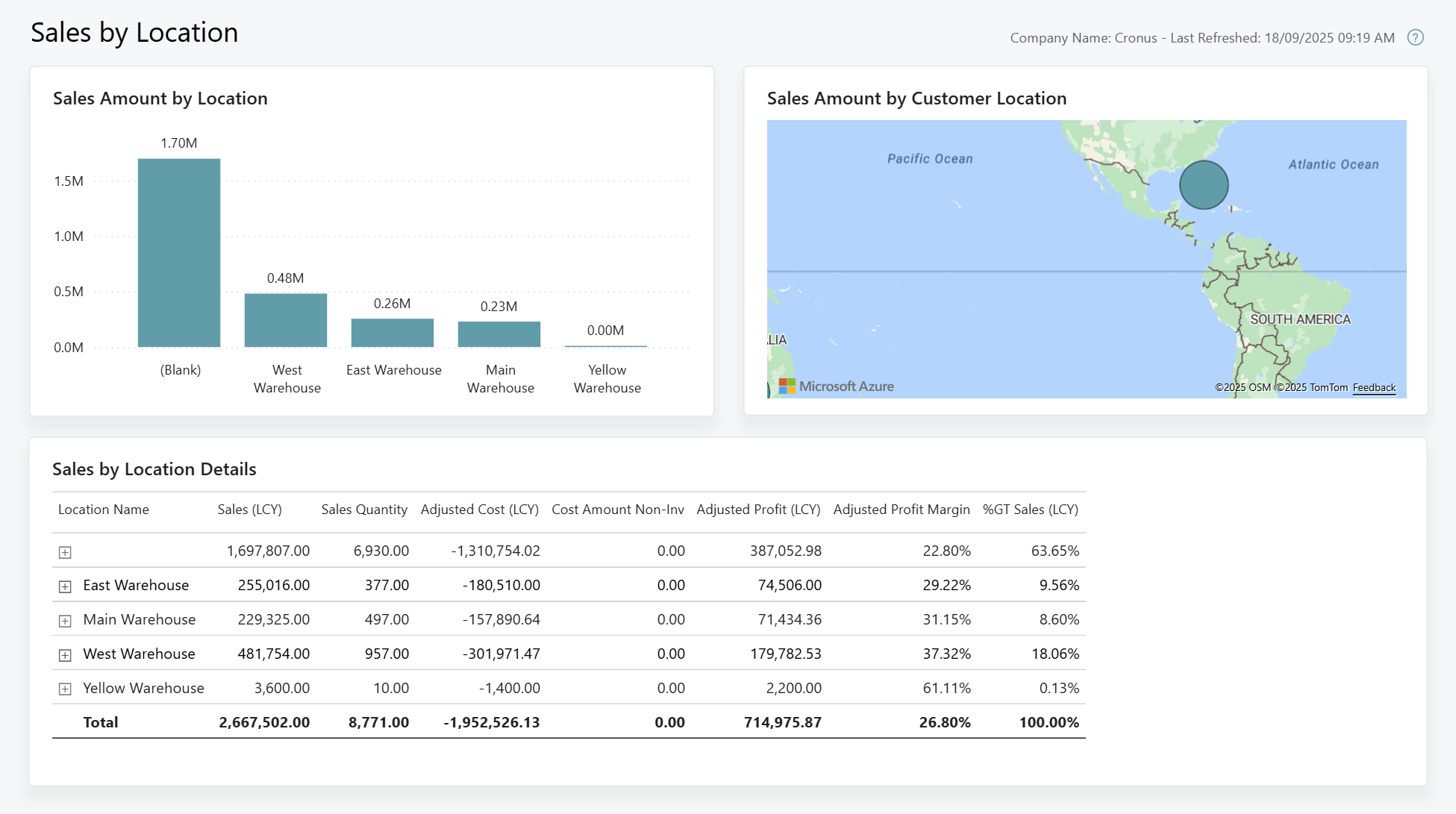The height and width of the screenshot is (814, 1456).
Task: Select the West Warehouse bar in the chart
Action: point(286,319)
